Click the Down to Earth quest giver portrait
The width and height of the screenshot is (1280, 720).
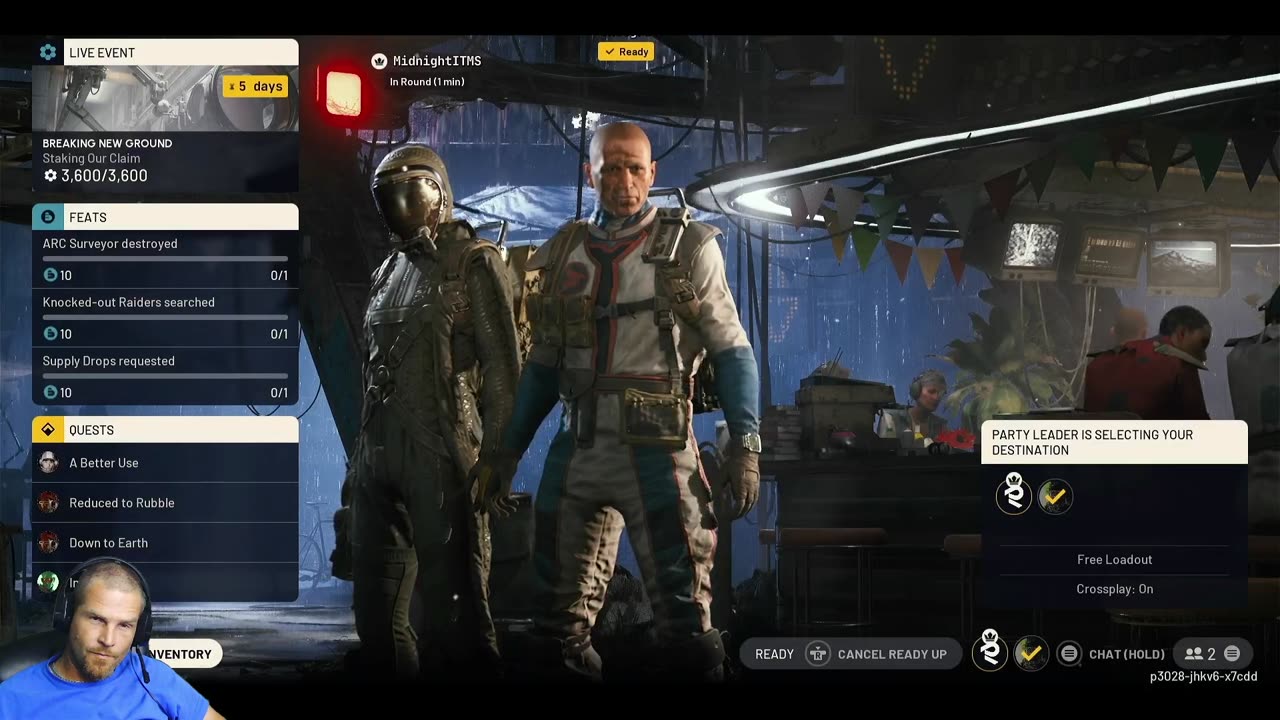(x=48, y=543)
